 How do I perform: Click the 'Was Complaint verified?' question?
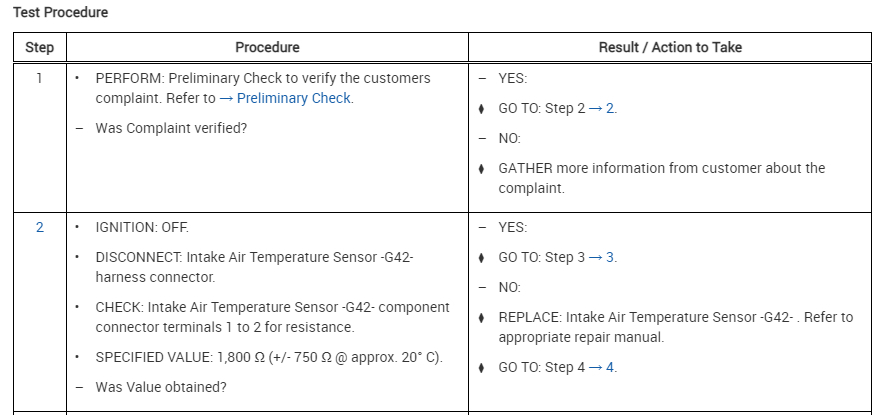171,128
